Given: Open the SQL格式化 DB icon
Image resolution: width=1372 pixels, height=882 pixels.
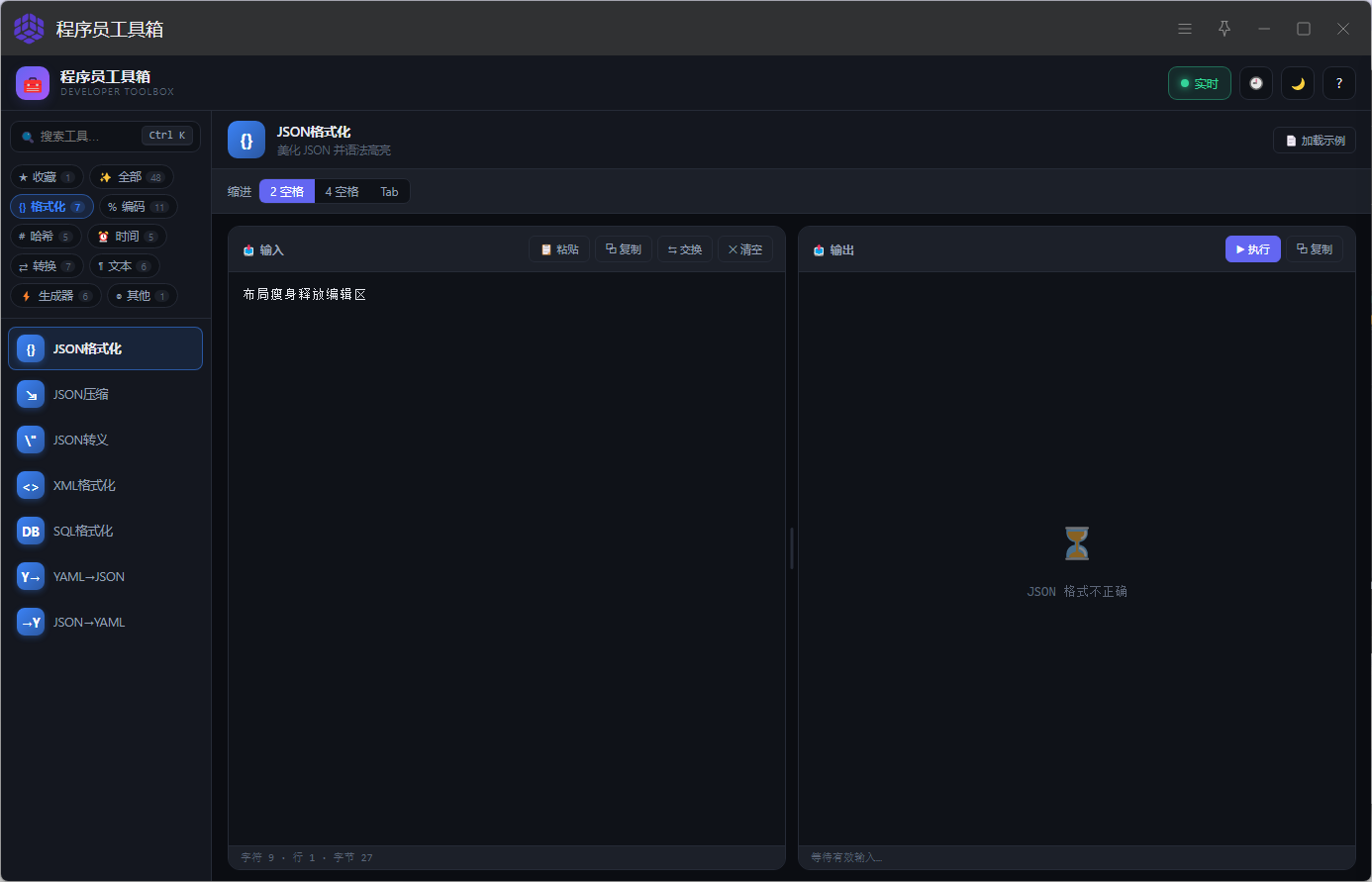Looking at the screenshot, I should pyautogui.click(x=31, y=531).
